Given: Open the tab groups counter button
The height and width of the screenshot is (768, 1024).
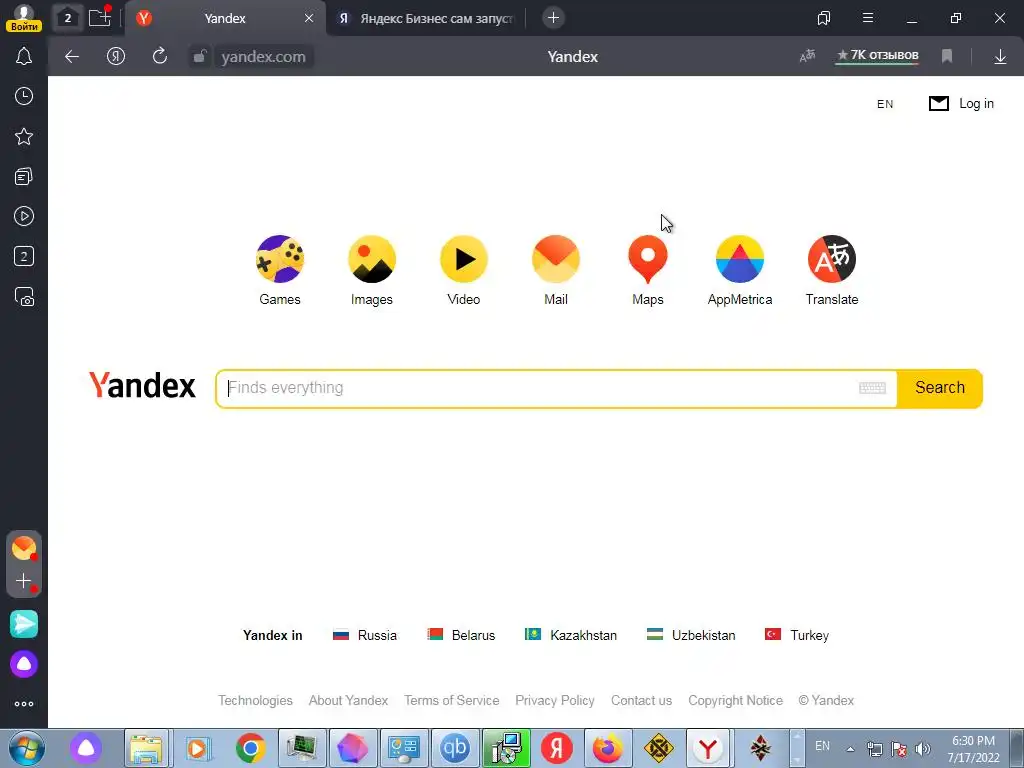Looking at the screenshot, I should coord(67,18).
